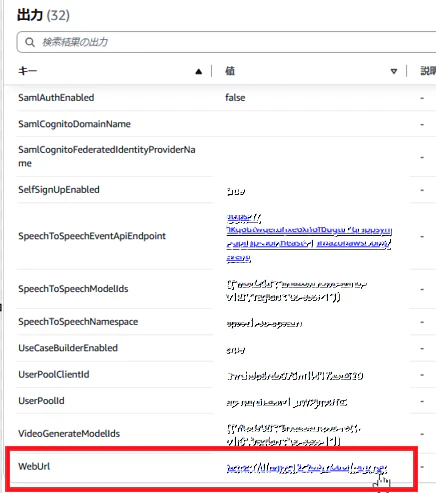Select the UseCaseBuilderEnabled key

coord(68,348)
